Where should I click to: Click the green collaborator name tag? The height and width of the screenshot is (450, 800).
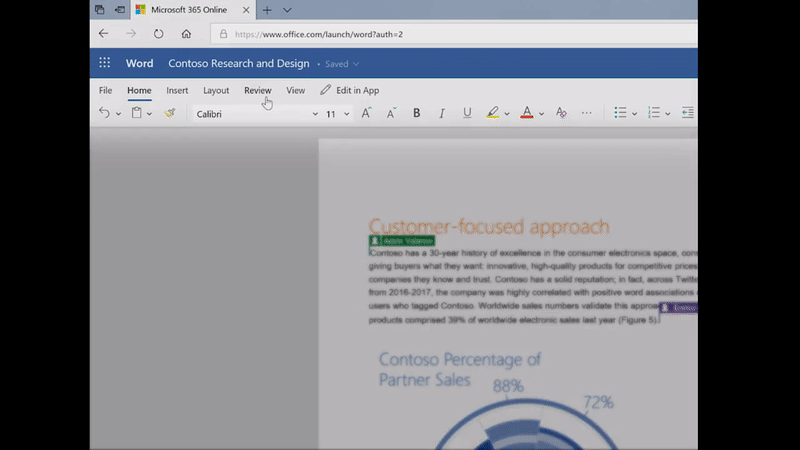(402, 241)
